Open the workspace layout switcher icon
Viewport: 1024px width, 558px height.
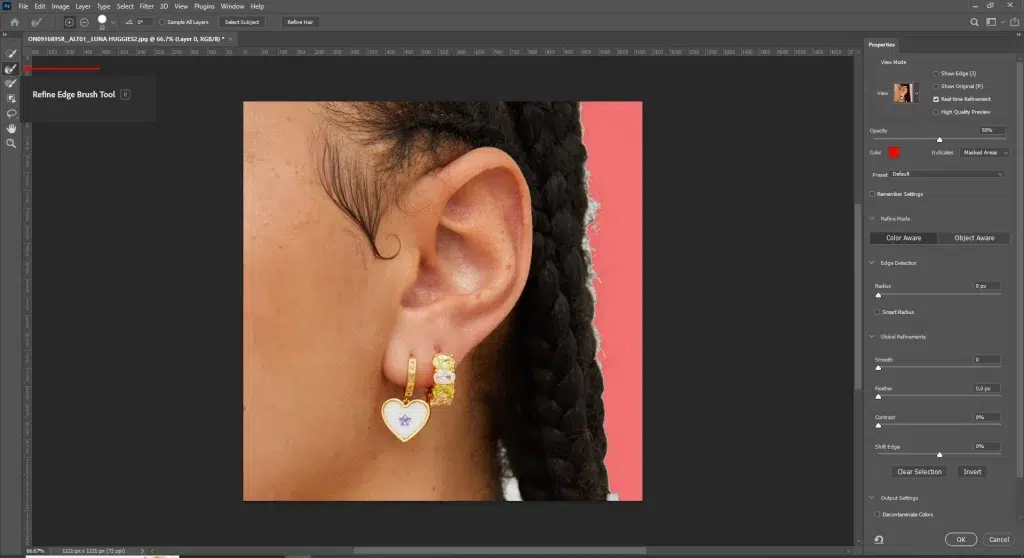coord(991,22)
